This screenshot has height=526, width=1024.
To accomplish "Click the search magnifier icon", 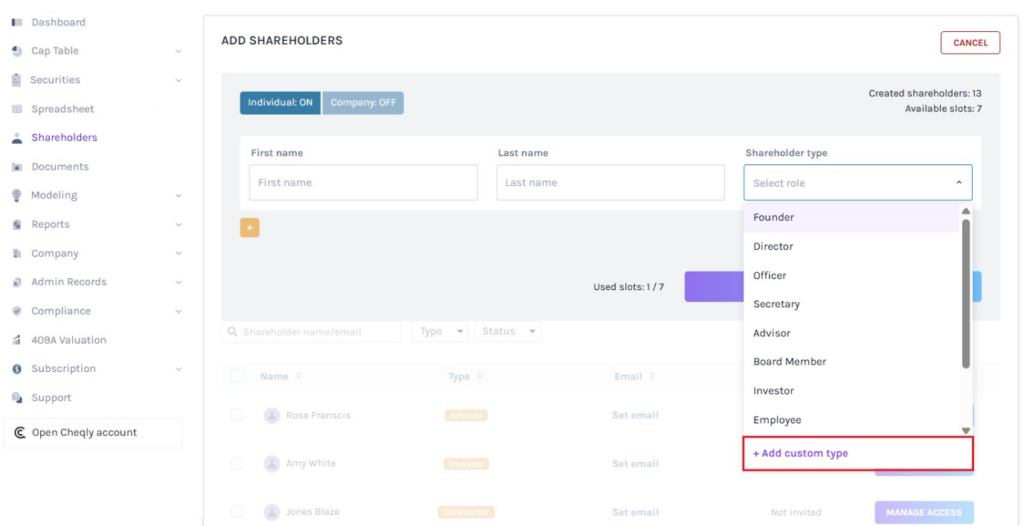I will 232,332.
